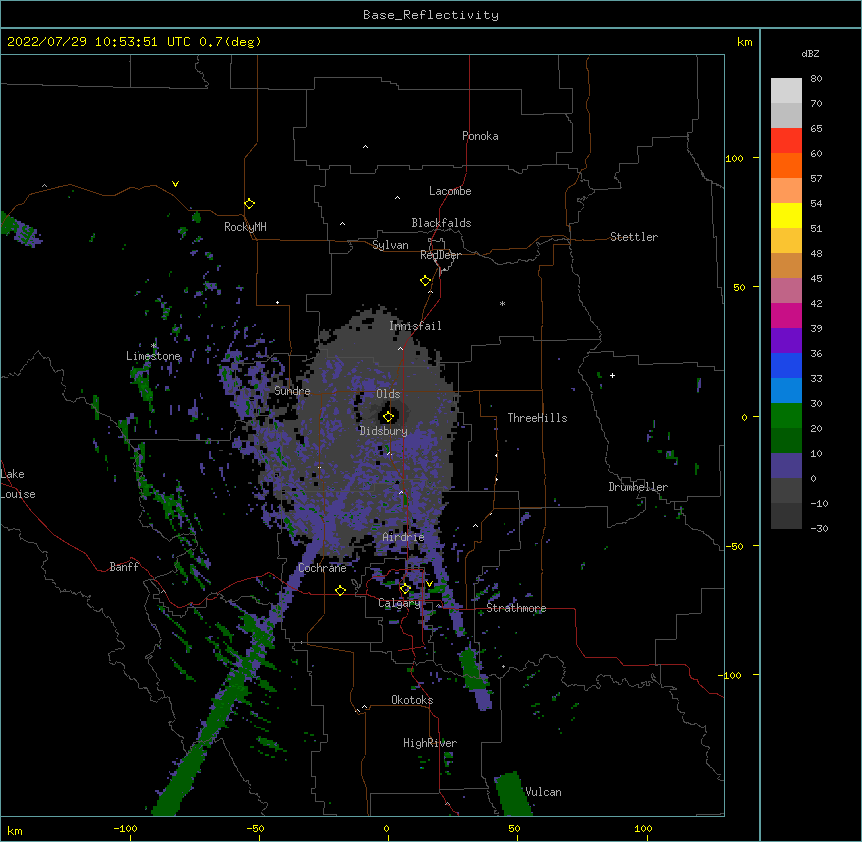Image resolution: width=862 pixels, height=842 pixels.
Task: Click the HighRiver town label
Action: pyautogui.click(x=430, y=743)
